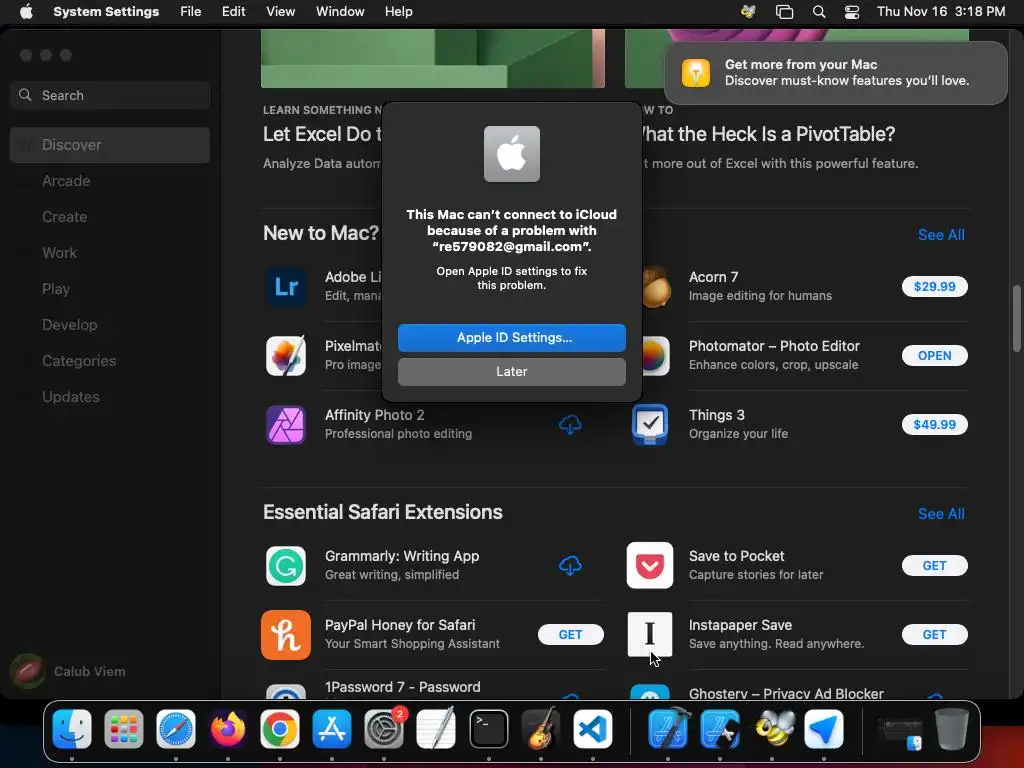This screenshot has width=1024, height=768.
Task: Open the Help menu
Action: (398, 12)
